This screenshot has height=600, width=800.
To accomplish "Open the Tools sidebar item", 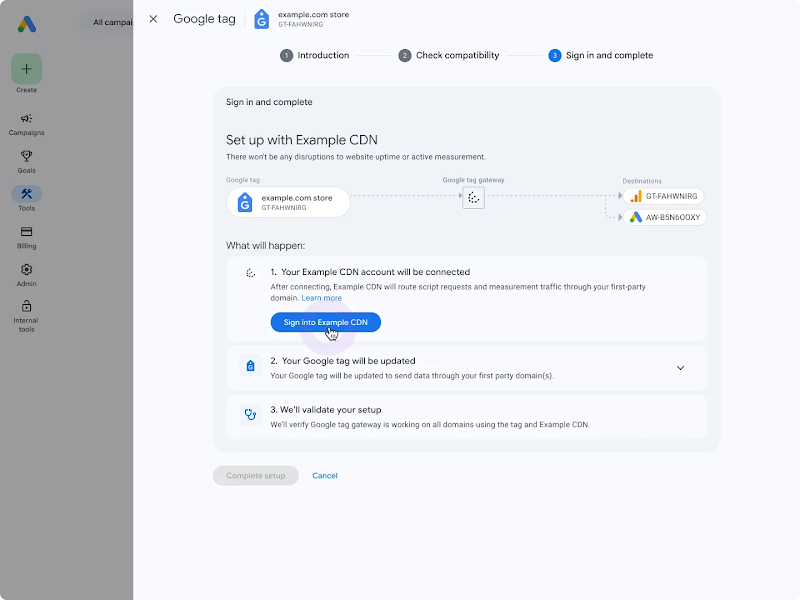I will click(x=27, y=199).
